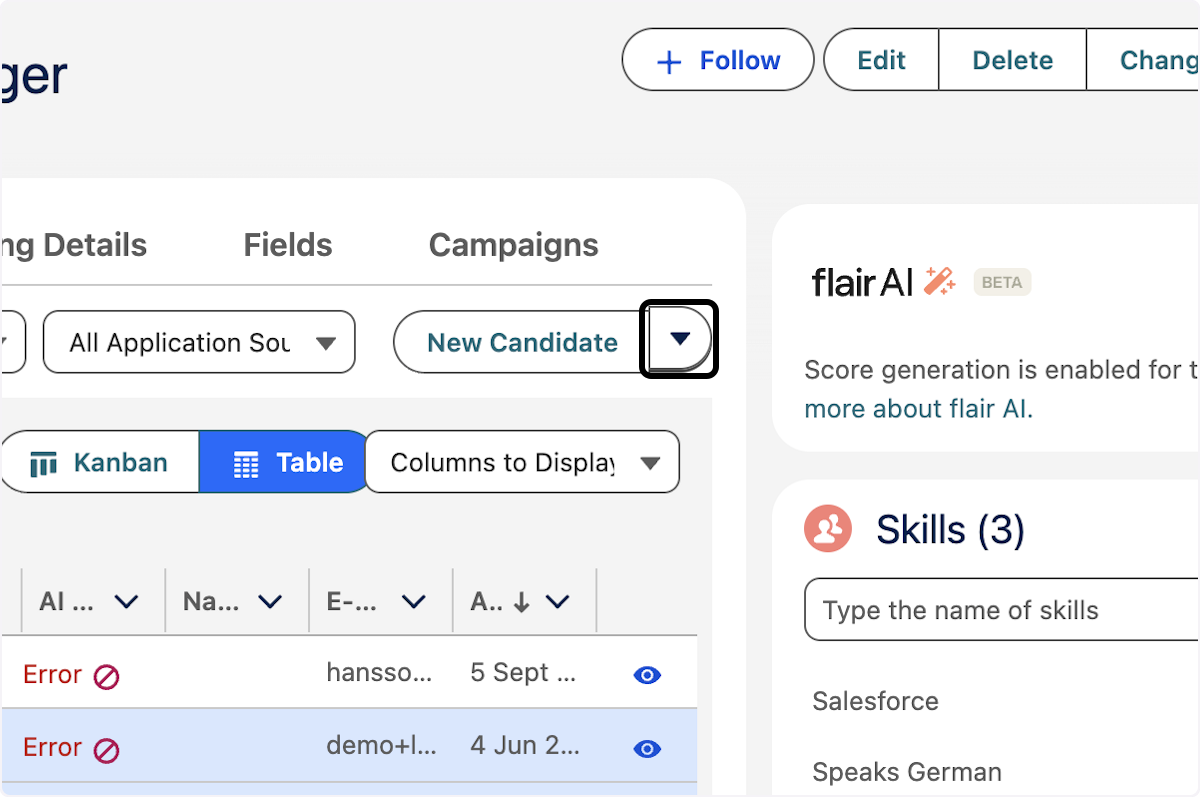Open the Fields tab
1200x797 pixels.
[x=288, y=245]
